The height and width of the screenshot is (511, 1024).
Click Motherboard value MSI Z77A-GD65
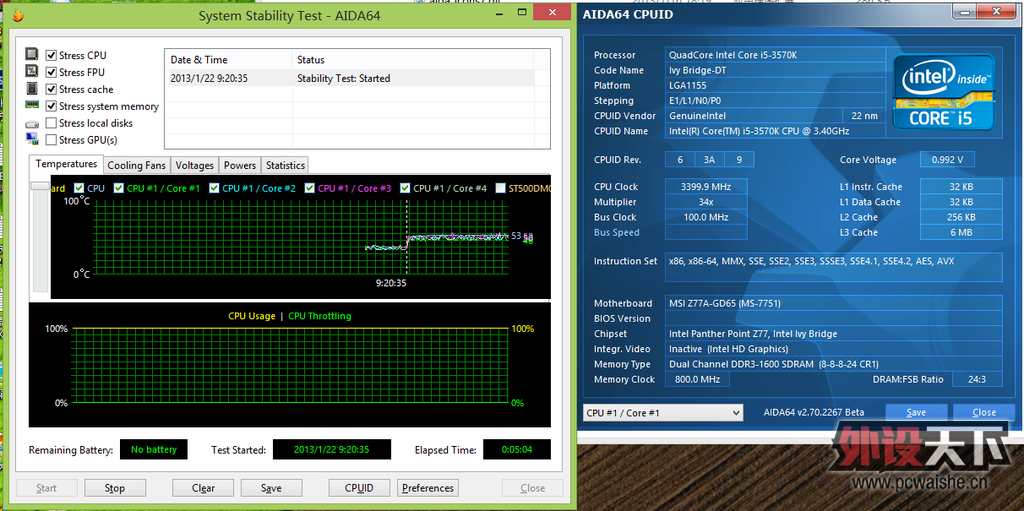point(834,303)
